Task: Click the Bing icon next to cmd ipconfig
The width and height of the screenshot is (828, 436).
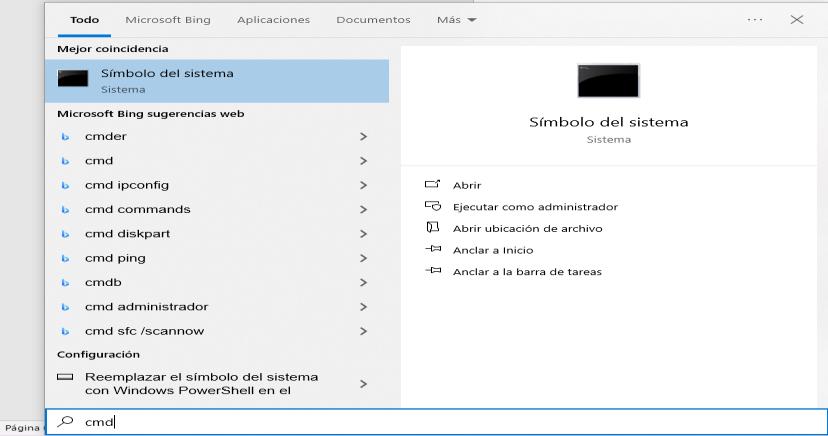Action: 65,185
